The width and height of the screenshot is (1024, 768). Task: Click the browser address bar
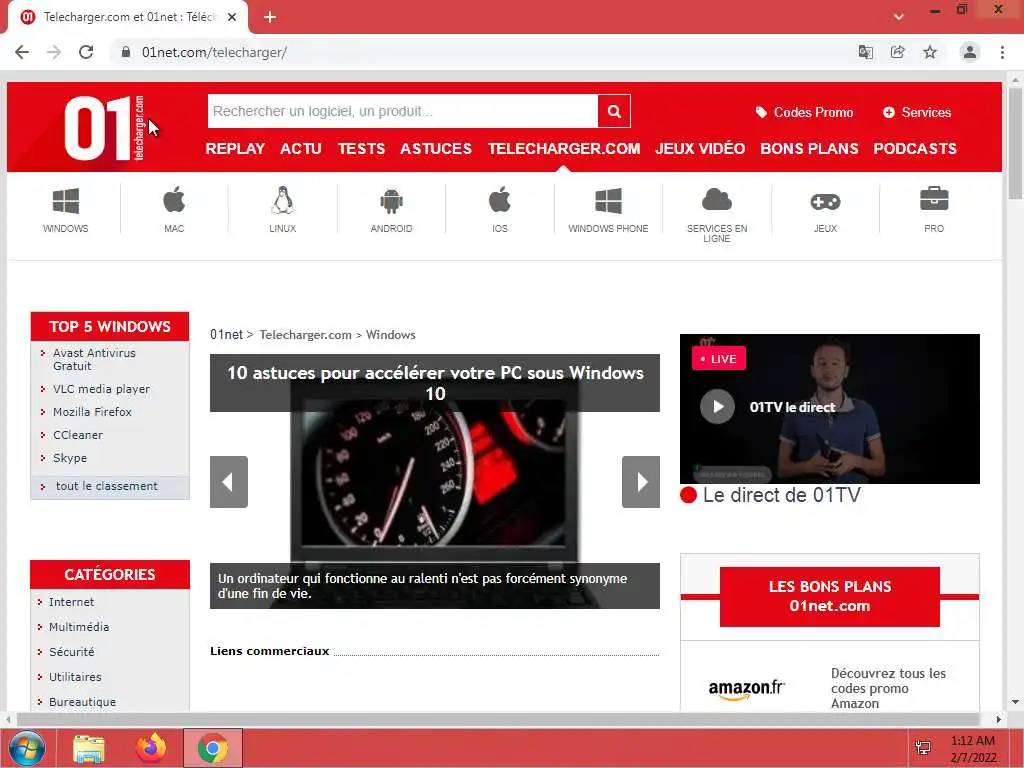pyautogui.click(x=483, y=52)
